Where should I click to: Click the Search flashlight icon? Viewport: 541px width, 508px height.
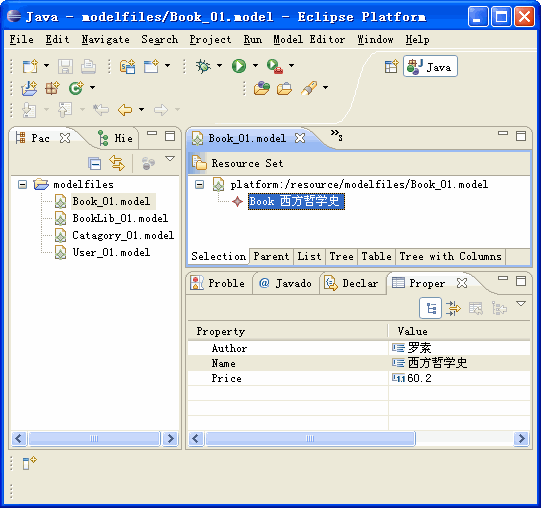pyautogui.click(x=309, y=88)
